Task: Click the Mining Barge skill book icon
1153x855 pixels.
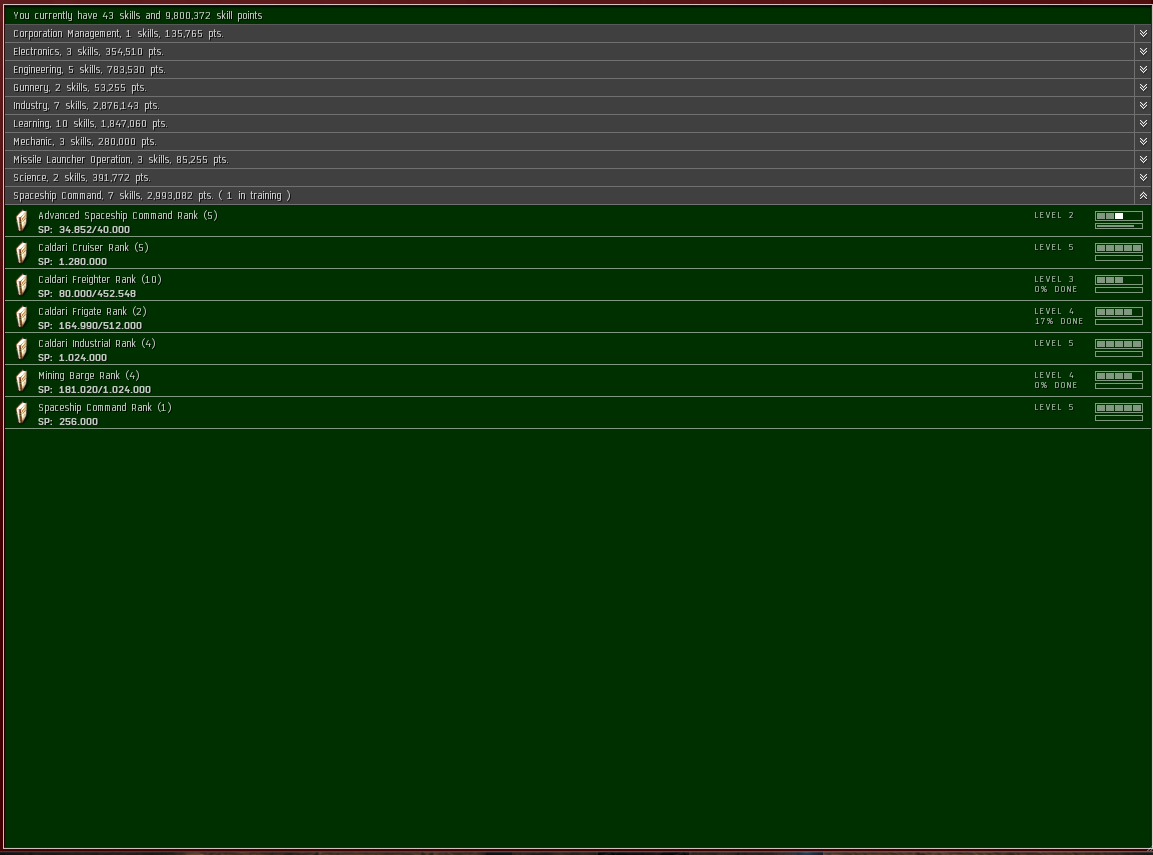Action: click(22, 381)
